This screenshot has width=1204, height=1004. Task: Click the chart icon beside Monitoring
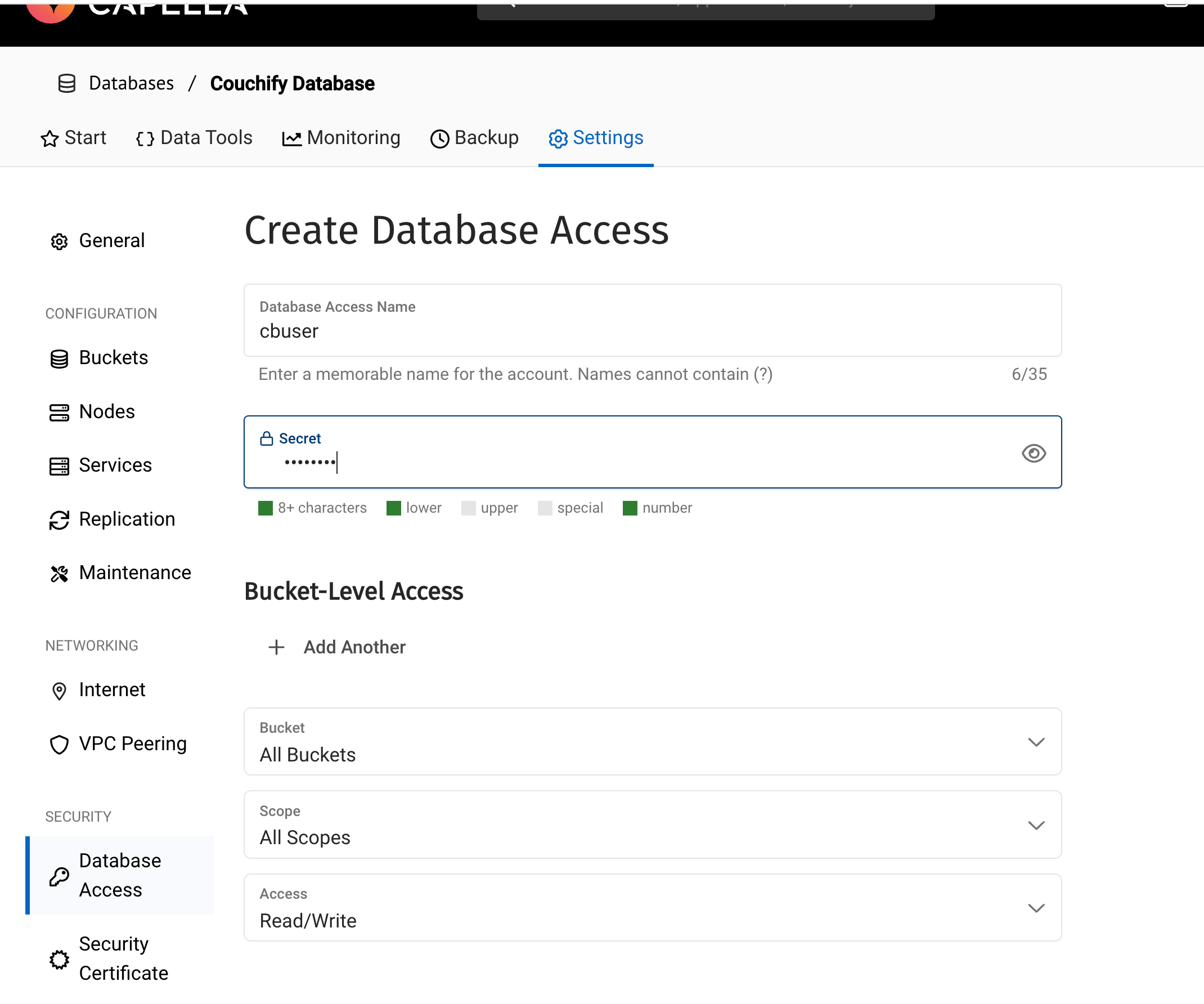292,139
